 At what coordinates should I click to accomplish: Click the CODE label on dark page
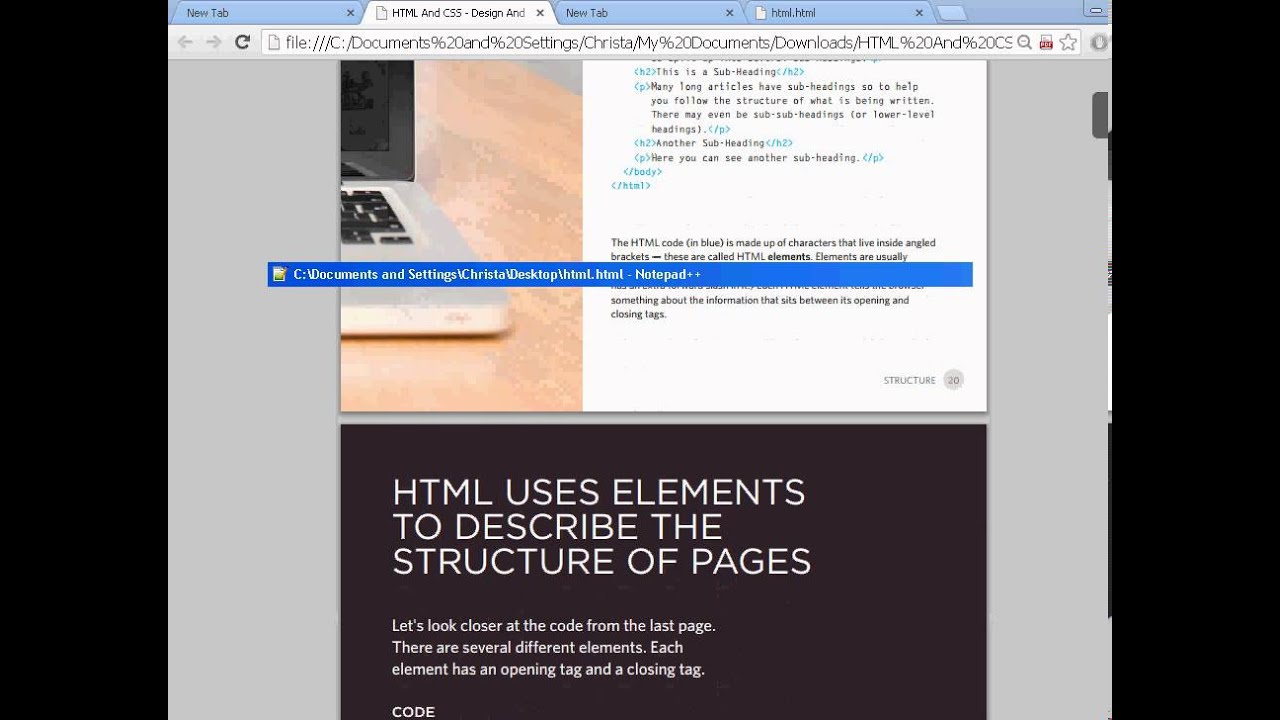point(413,712)
